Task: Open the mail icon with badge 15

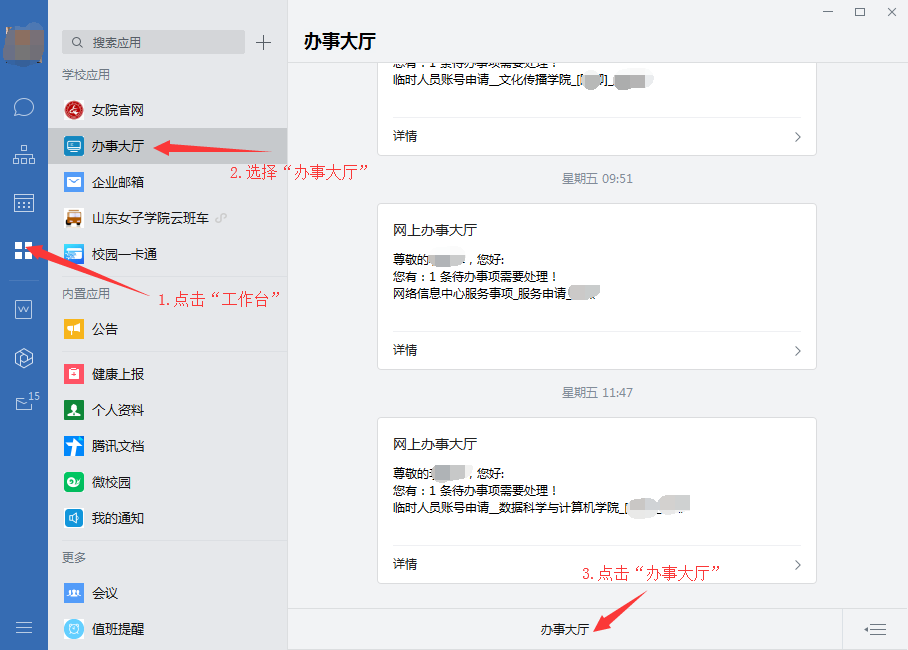Action: coord(24,404)
